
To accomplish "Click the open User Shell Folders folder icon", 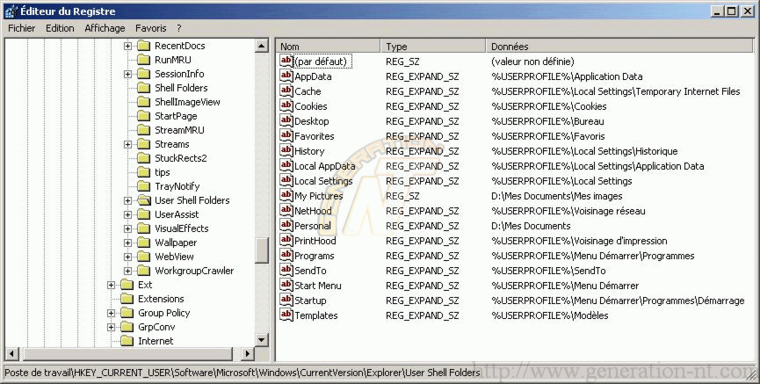I will 144,200.
